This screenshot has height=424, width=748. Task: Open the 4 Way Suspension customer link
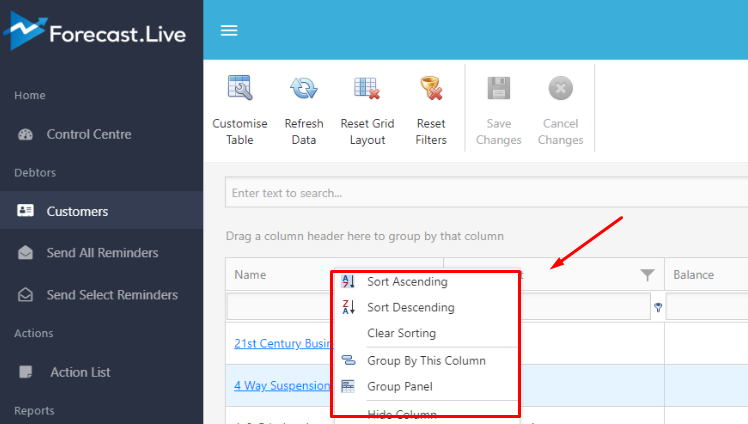coord(282,385)
